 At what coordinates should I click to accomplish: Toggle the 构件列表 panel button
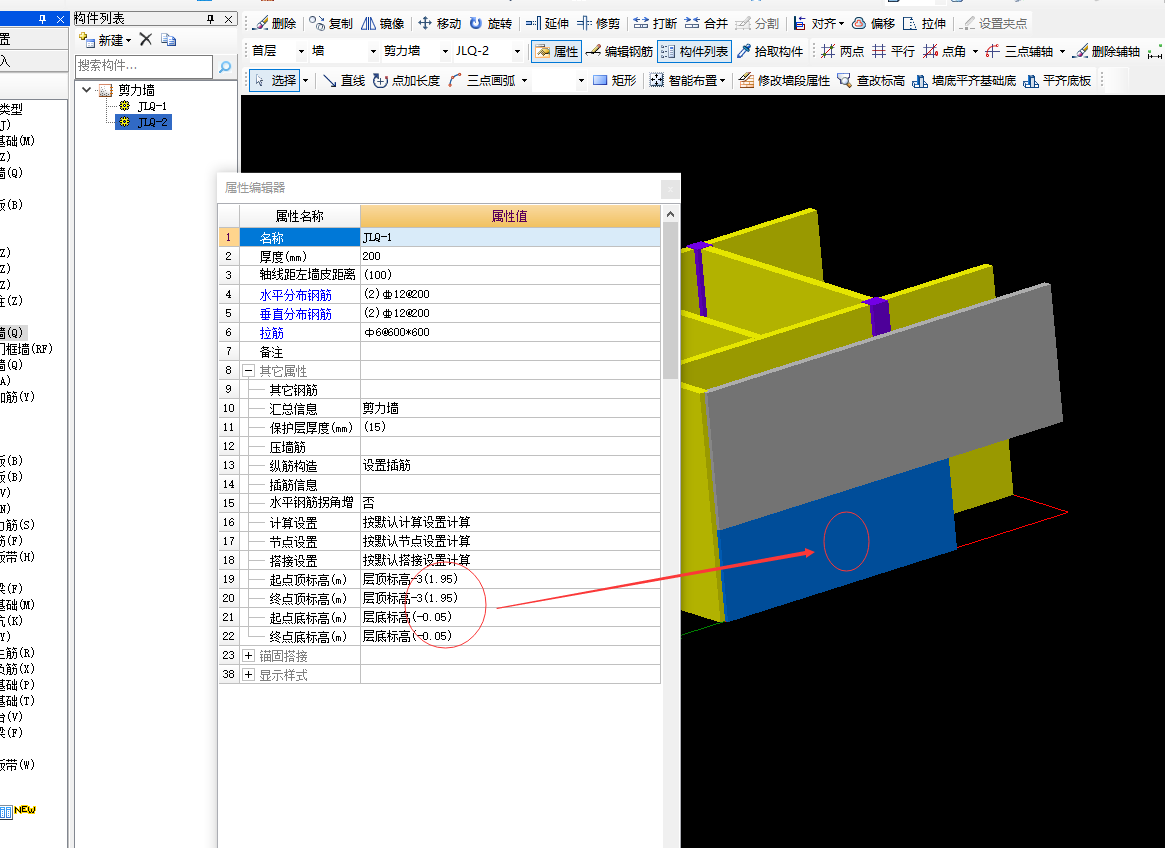(694, 51)
